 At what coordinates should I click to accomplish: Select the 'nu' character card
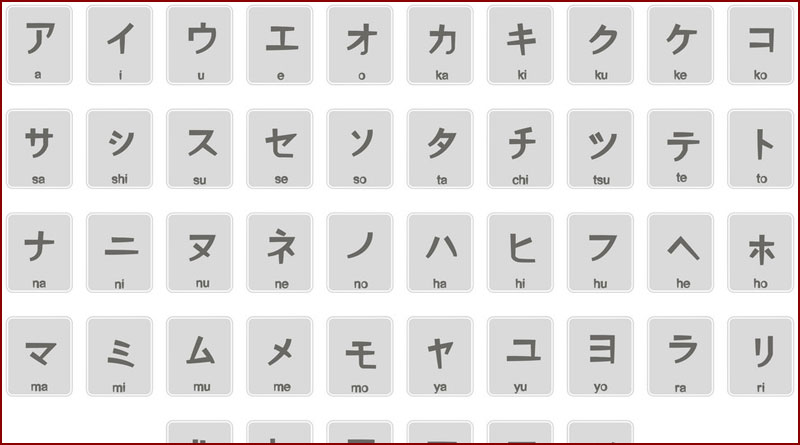[x=199, y=253]
